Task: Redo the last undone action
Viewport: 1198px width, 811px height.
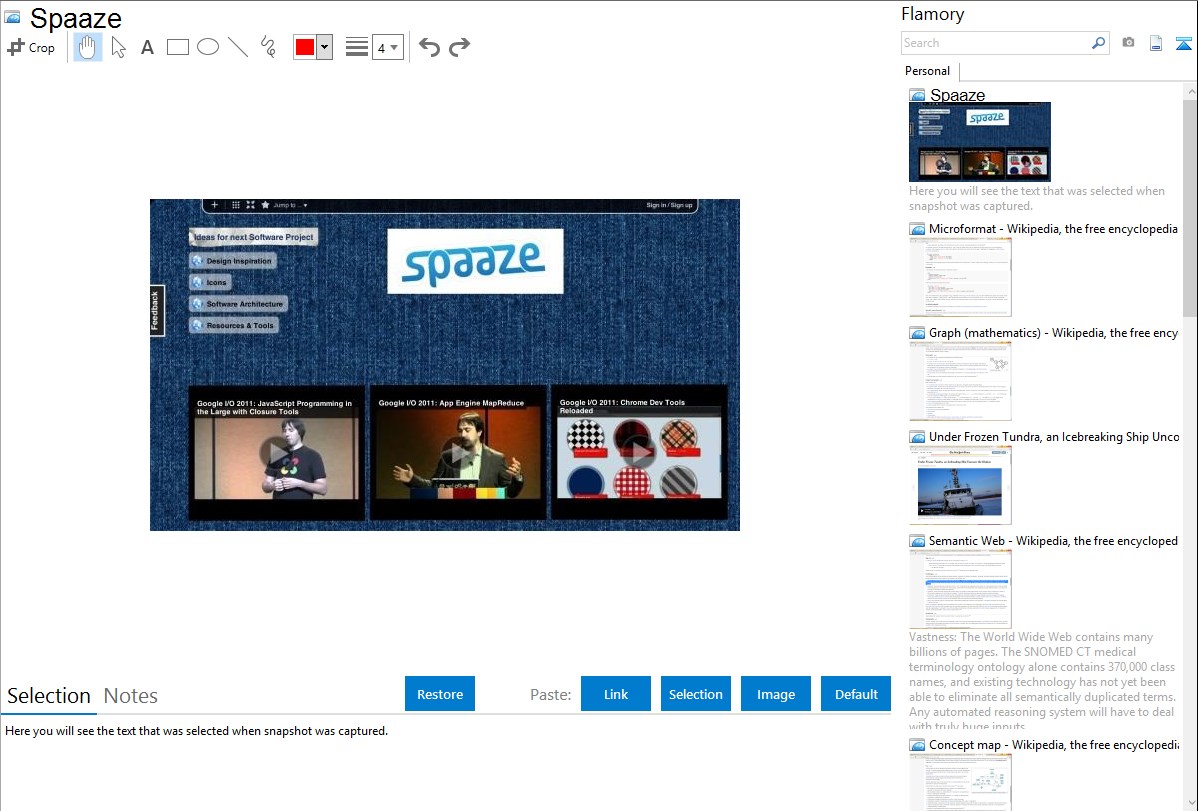Action: click(459, 47)
